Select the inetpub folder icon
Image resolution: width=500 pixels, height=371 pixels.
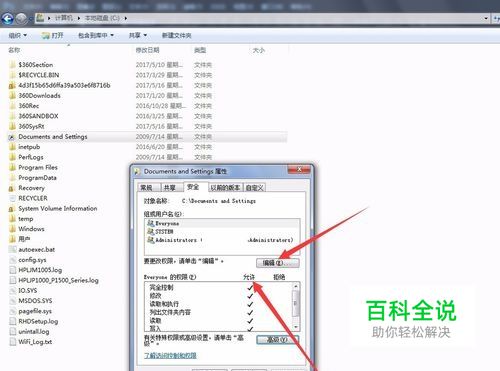[12, 147]
